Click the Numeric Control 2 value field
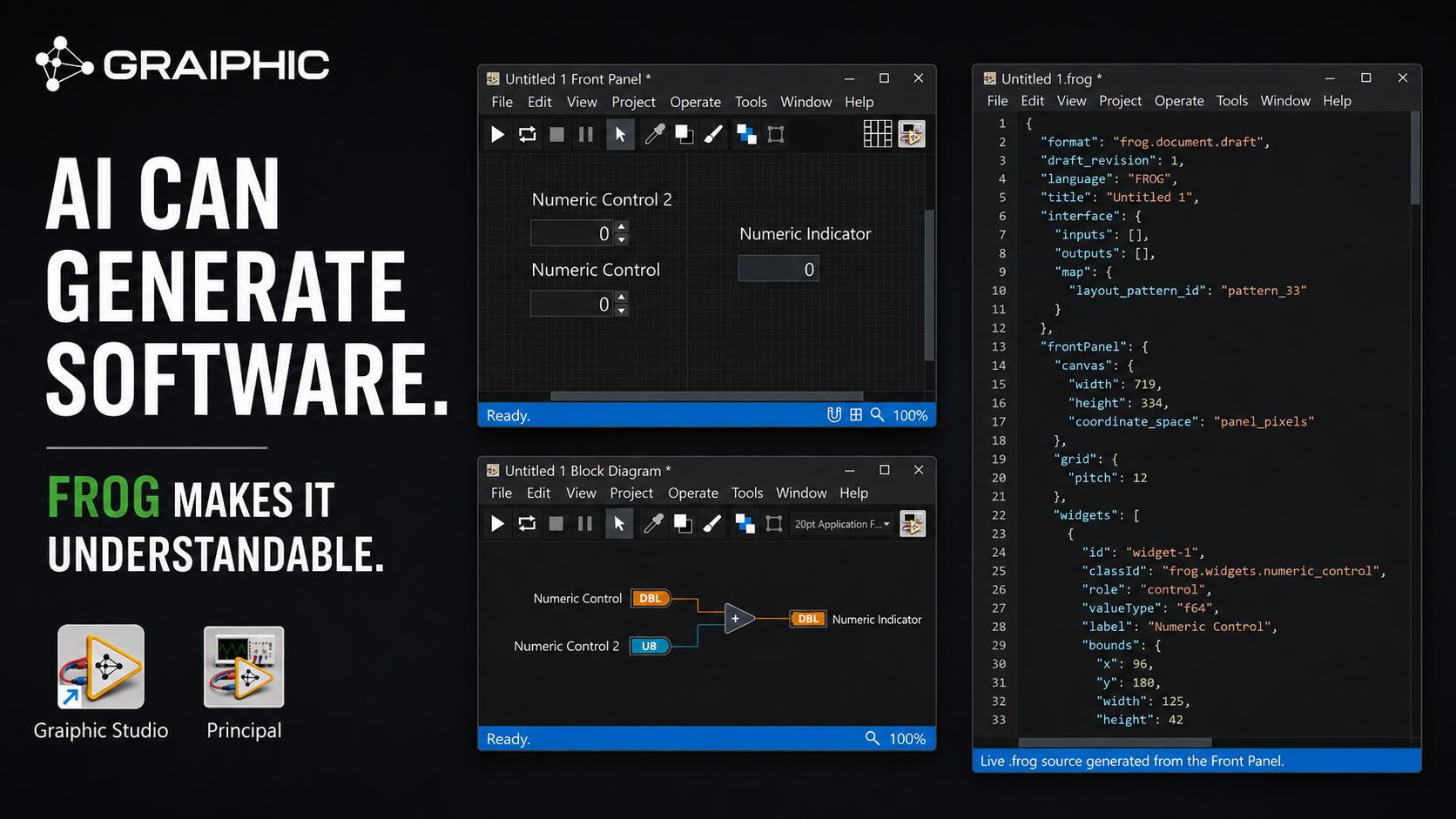 coord(572,233)
